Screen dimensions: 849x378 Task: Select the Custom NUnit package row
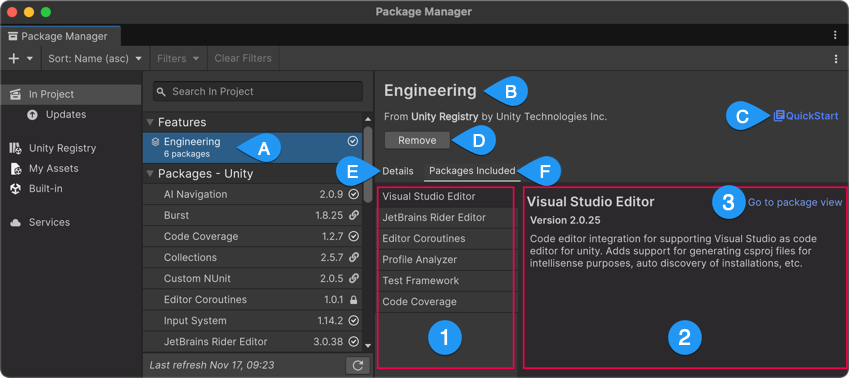[253, 279]
